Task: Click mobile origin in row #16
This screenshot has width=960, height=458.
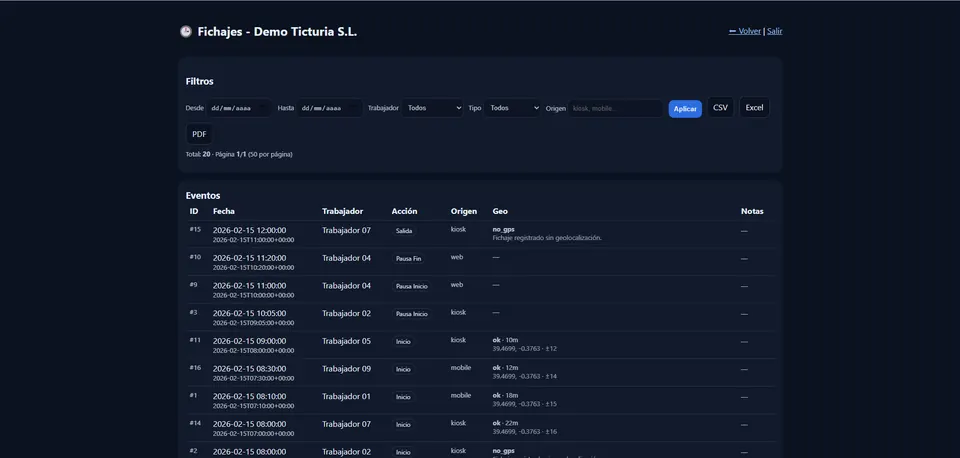Action: pos(461,367)
